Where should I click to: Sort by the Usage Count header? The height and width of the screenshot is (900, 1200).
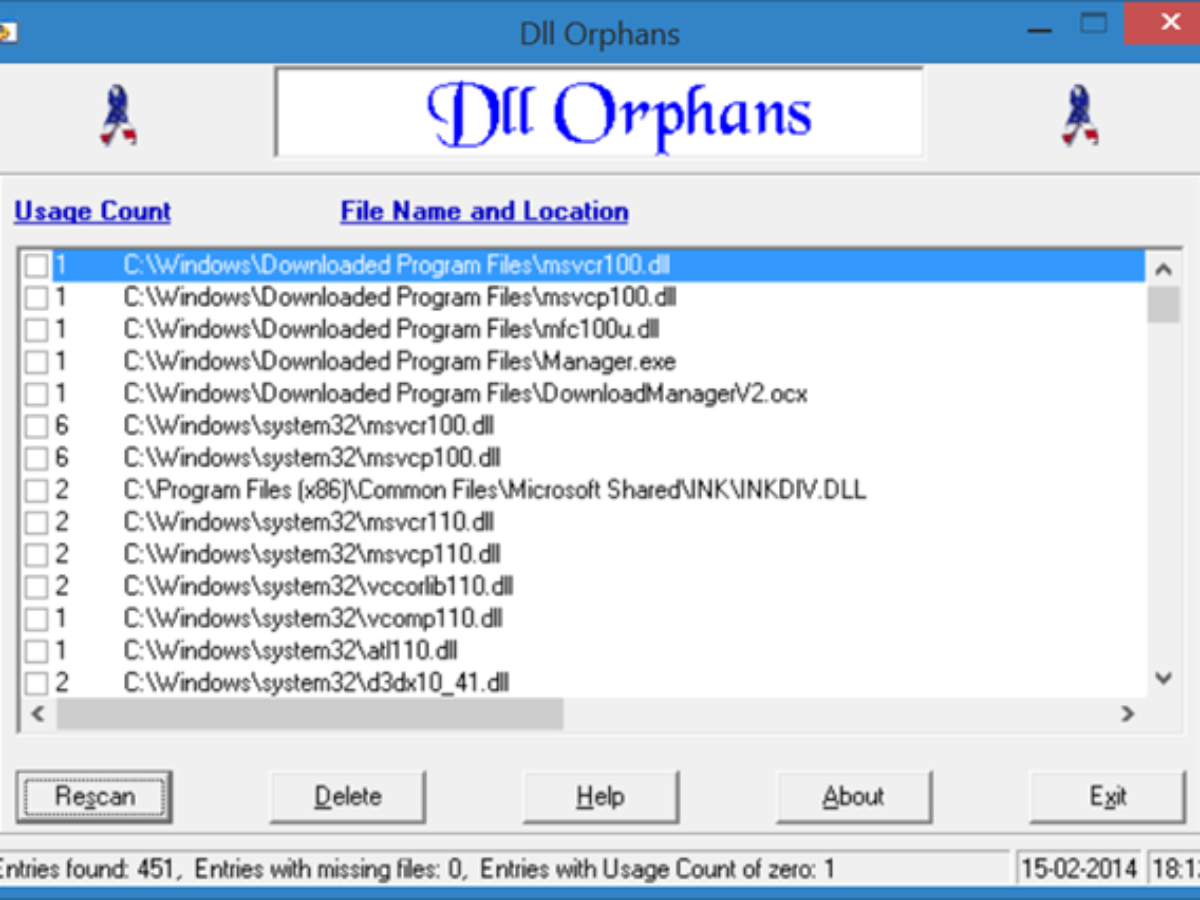(x=92, y=212)
